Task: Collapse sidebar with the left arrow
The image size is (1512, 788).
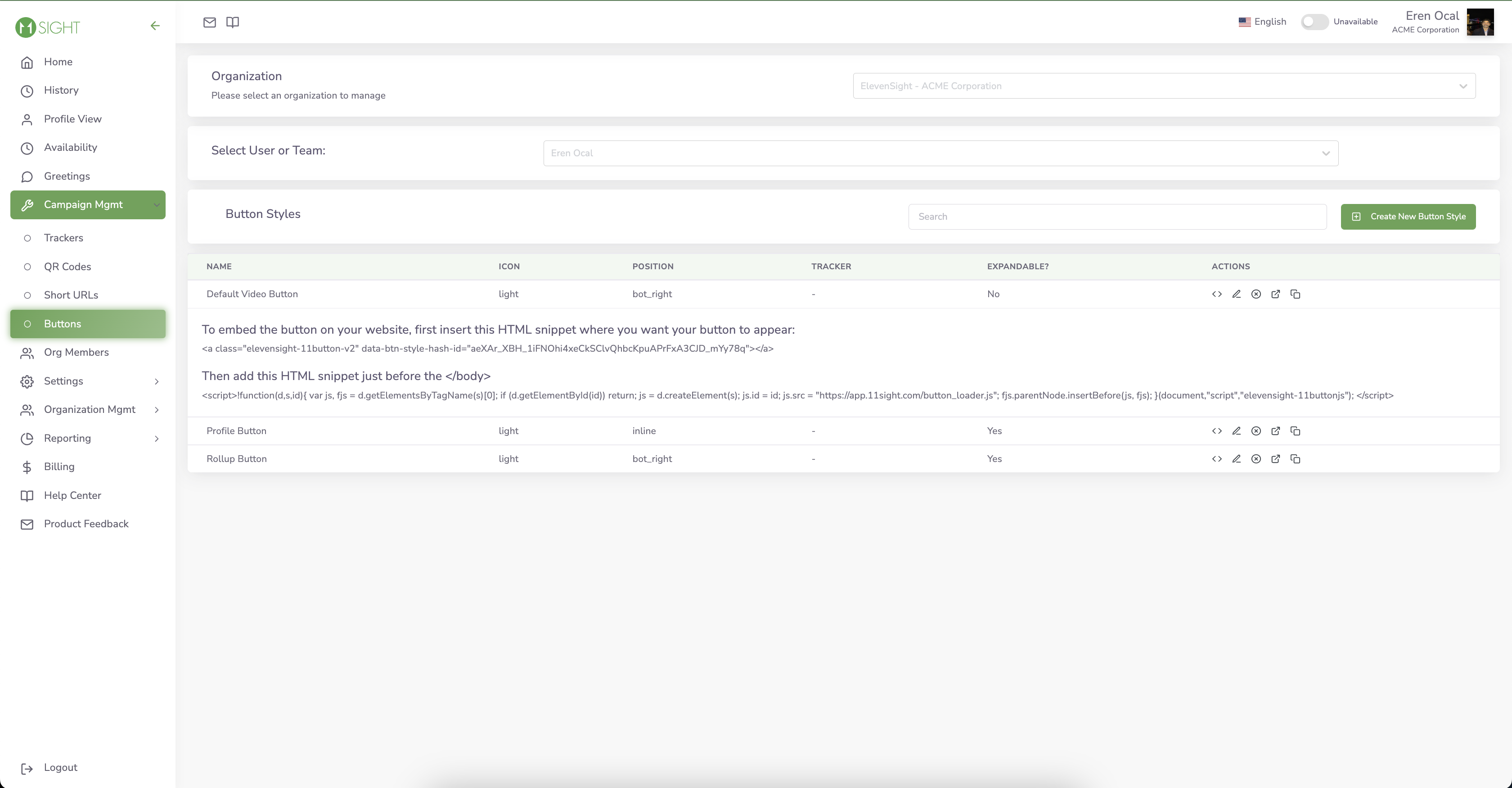Action: pos(155,26)
